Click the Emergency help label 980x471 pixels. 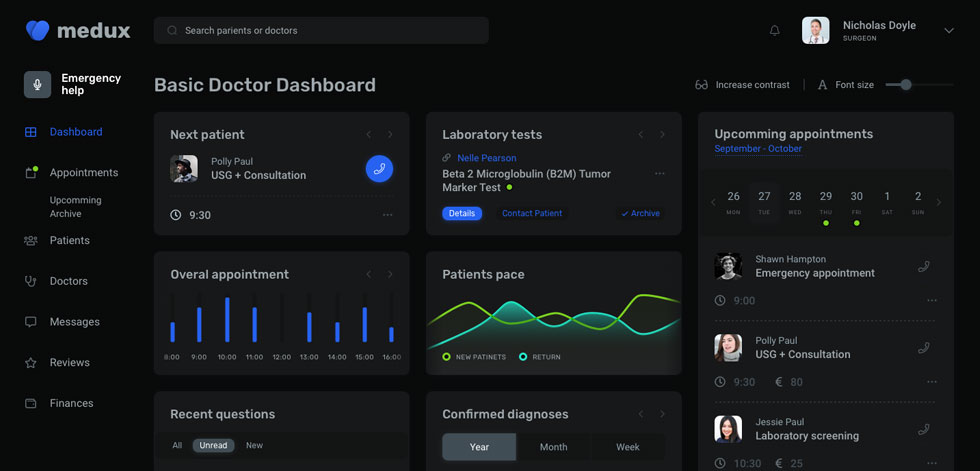(91, 84)
